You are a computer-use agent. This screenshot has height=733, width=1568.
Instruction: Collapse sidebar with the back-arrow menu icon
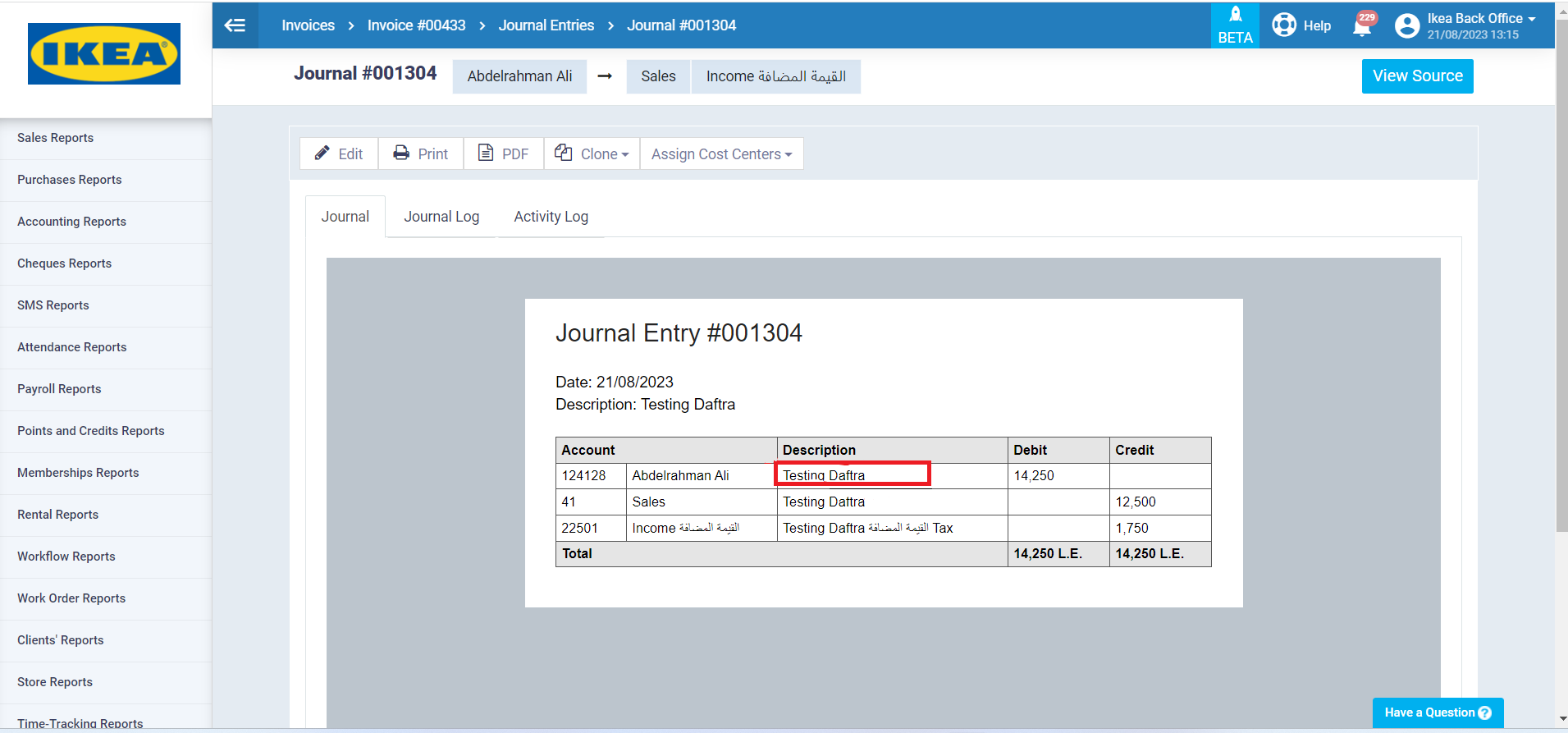(x=235, y=25)
